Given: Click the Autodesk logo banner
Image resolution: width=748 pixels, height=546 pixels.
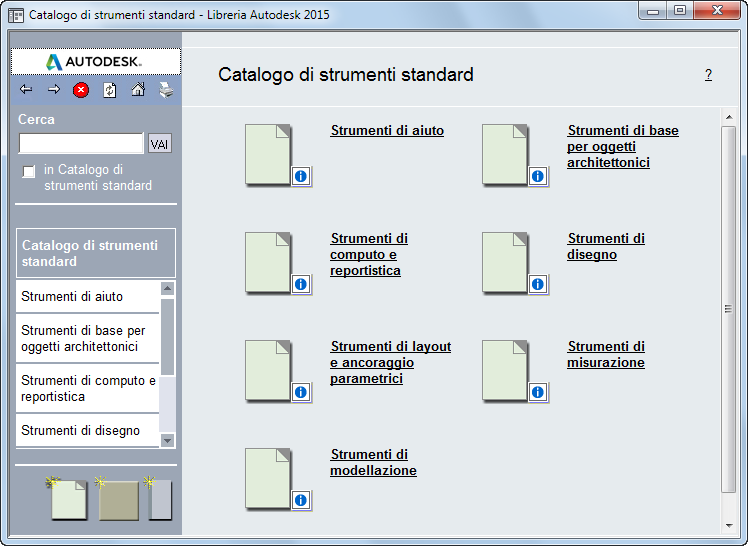Looking at the screenshot, I should tap(96, 62).
